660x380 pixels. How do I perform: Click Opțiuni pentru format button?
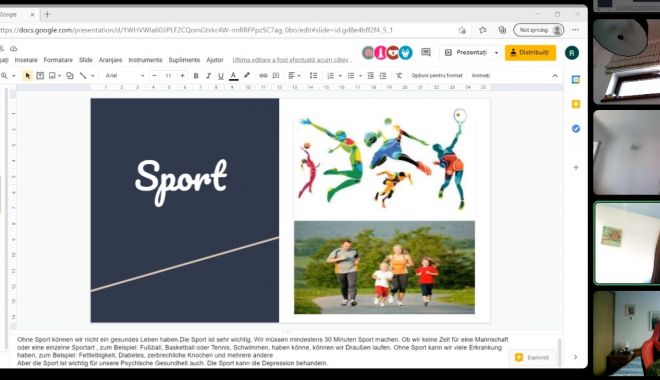coord(437,76)
